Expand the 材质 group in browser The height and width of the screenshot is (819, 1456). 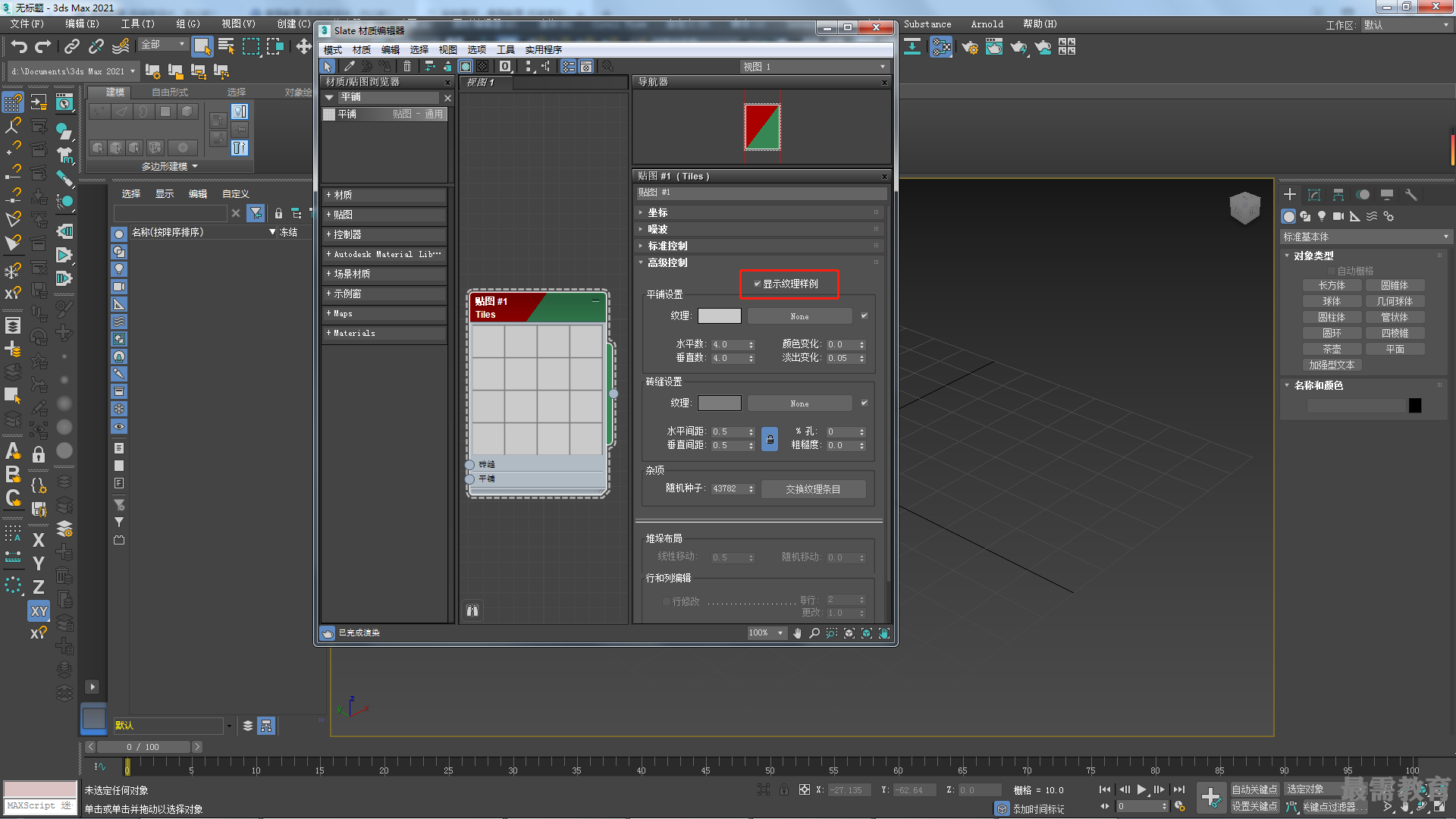pyautogui.click(x=384, y=195)
